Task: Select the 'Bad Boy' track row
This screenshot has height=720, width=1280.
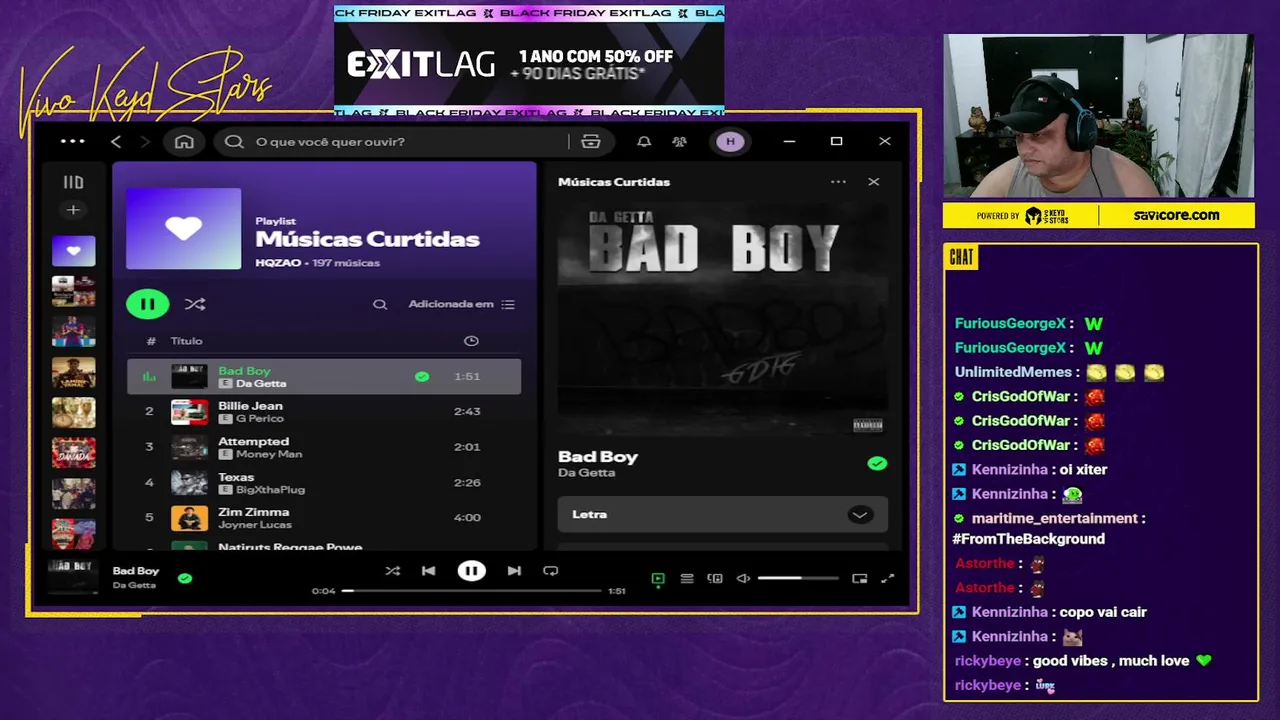Action: (324, 376)
